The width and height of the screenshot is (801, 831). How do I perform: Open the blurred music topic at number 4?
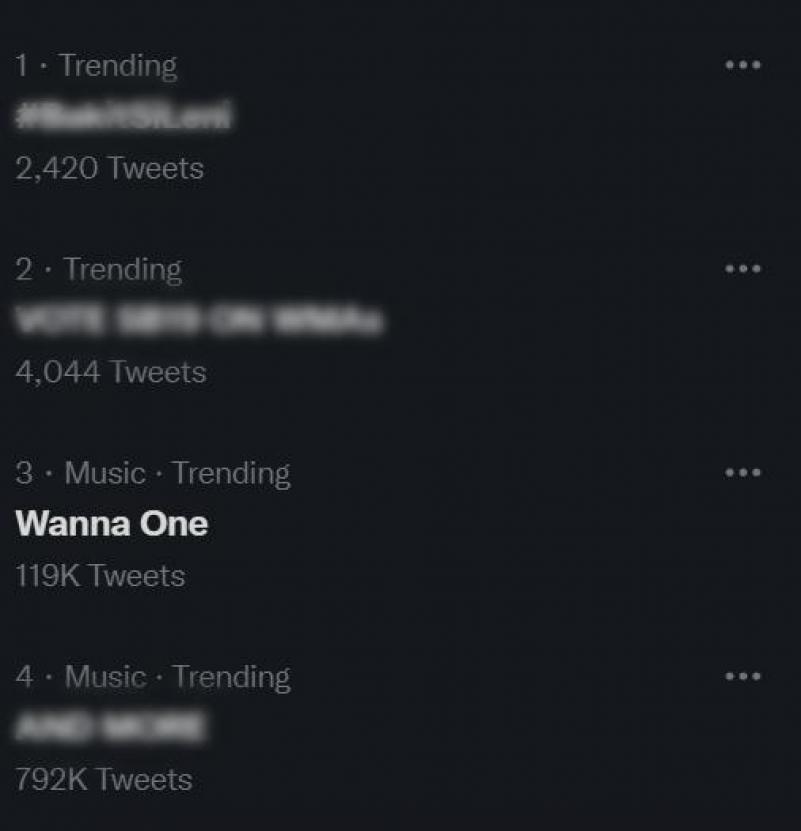tap(110, 727)
